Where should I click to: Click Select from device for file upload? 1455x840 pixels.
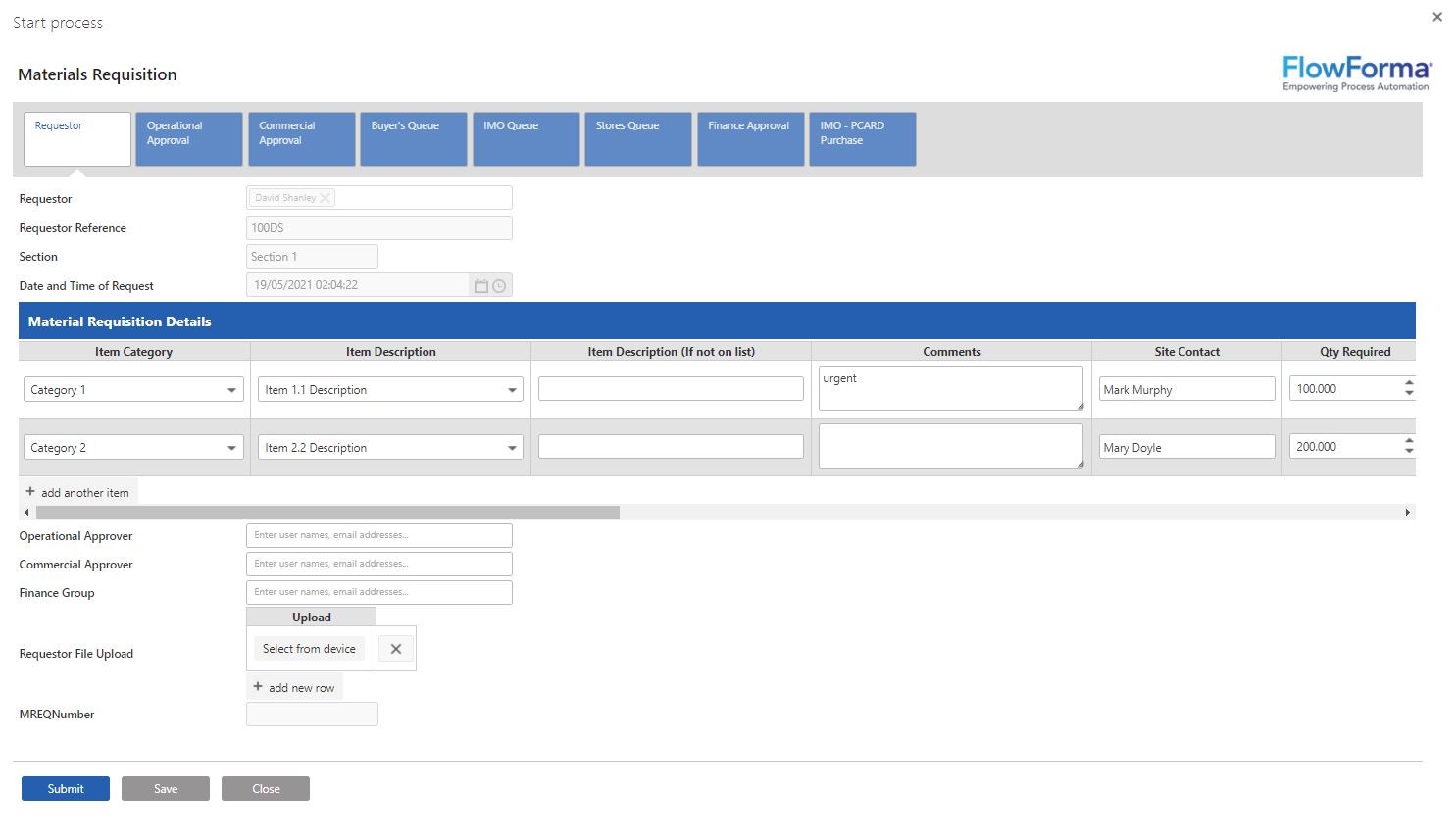click(308, 648)
